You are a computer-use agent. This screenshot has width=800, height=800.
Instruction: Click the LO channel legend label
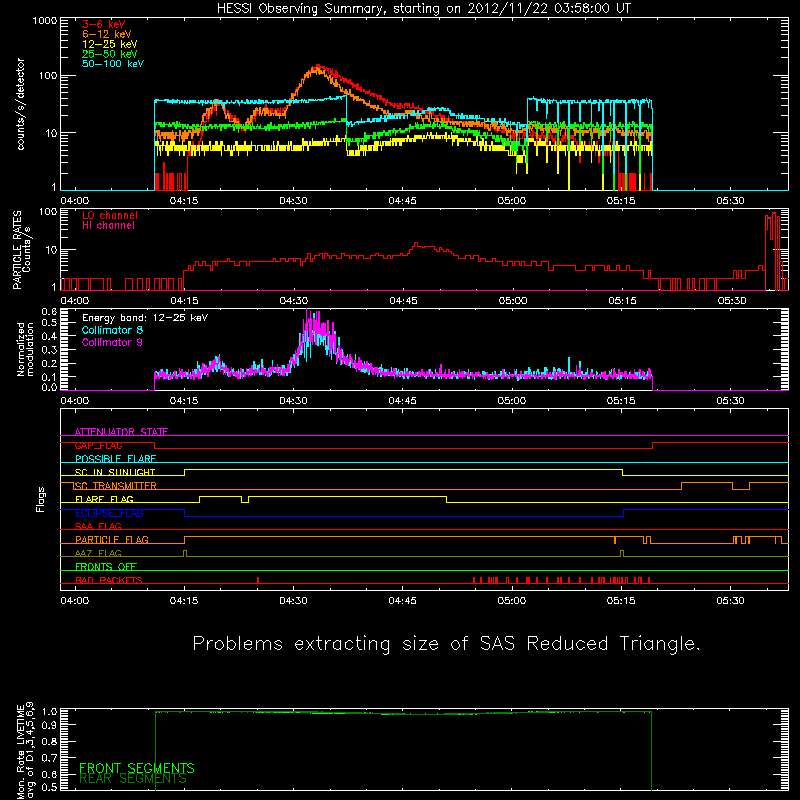110,215
